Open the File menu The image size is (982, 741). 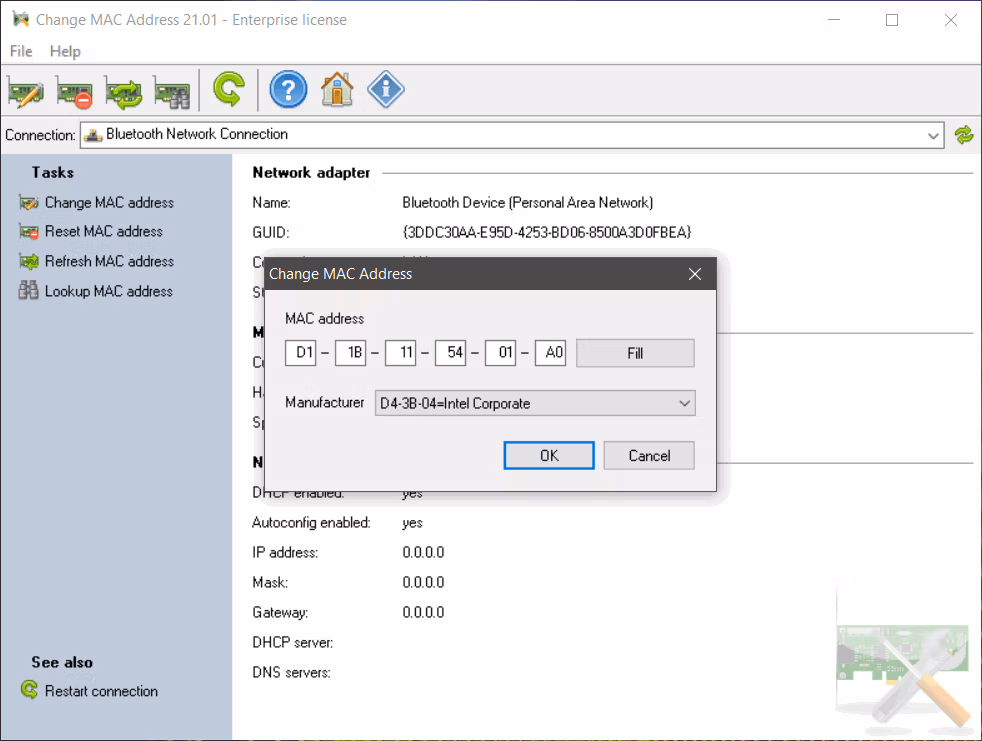tap(21, 51)
